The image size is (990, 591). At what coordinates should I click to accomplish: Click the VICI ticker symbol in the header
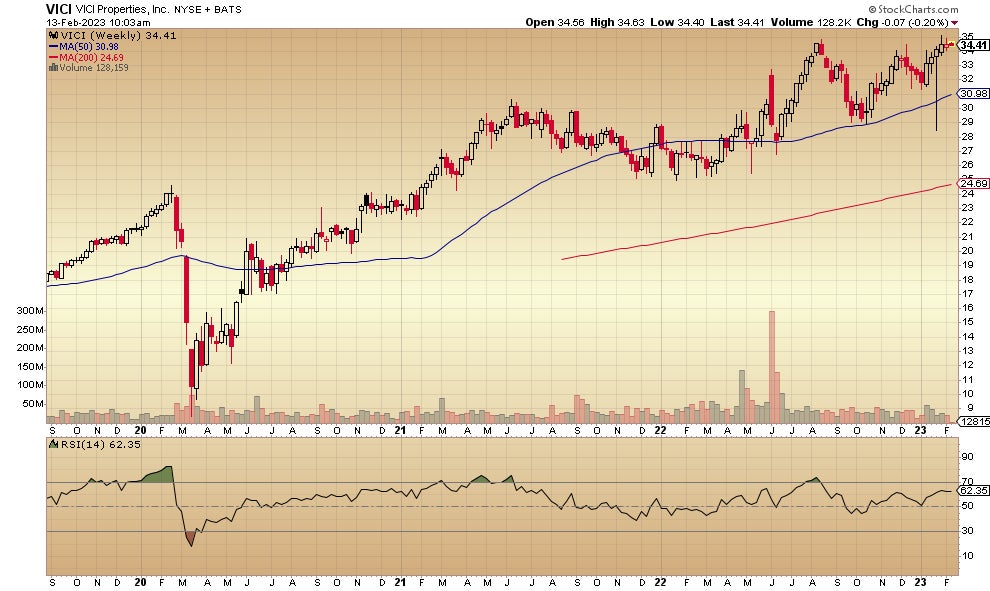[59, 9]
